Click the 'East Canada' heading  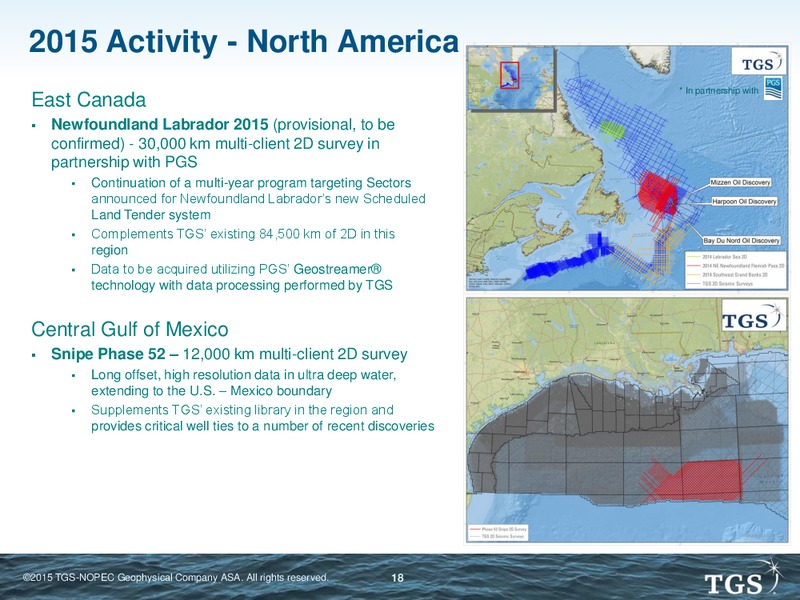[x=89, y=99]
